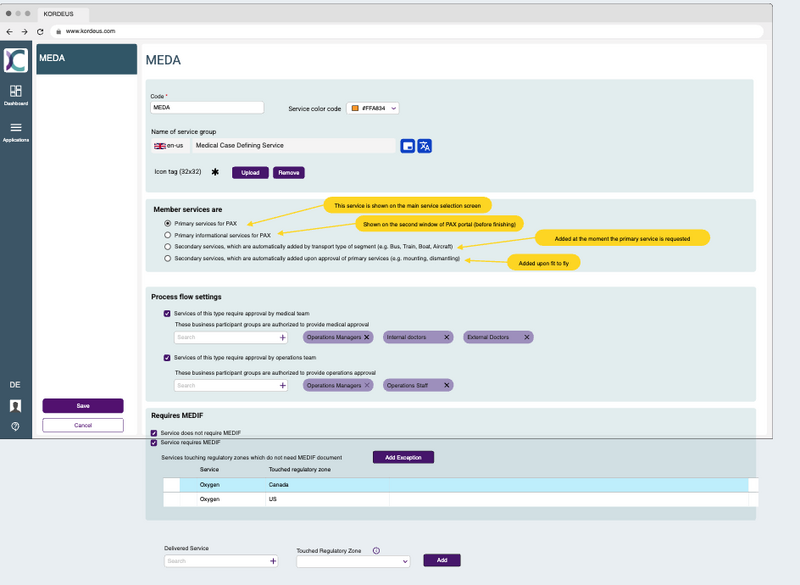Click the help icon at the sidebar bottom

(15, 426)
